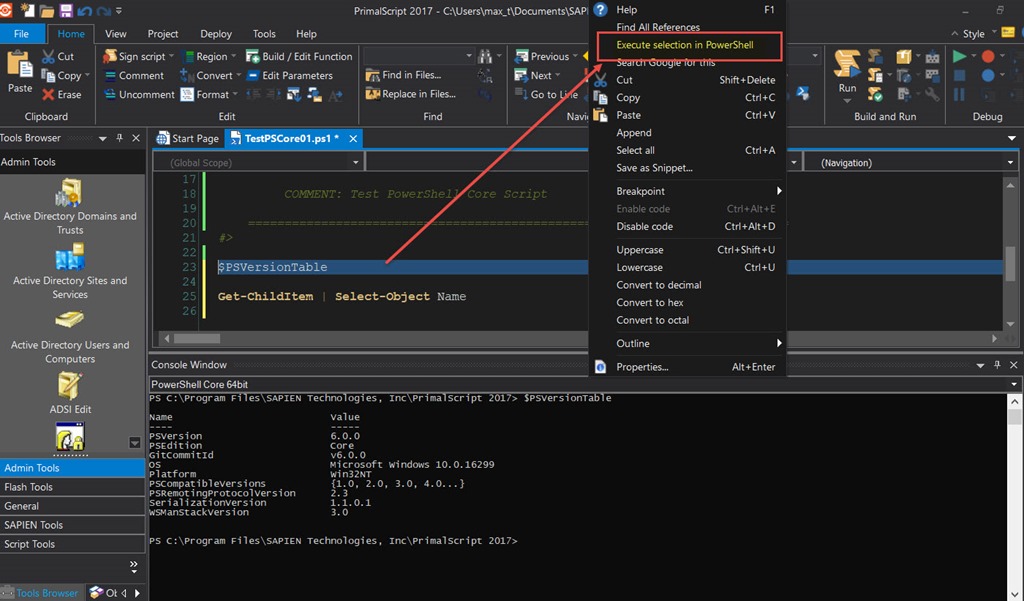
Task: Click the Find in Files icon
Action: click(372, 75)
